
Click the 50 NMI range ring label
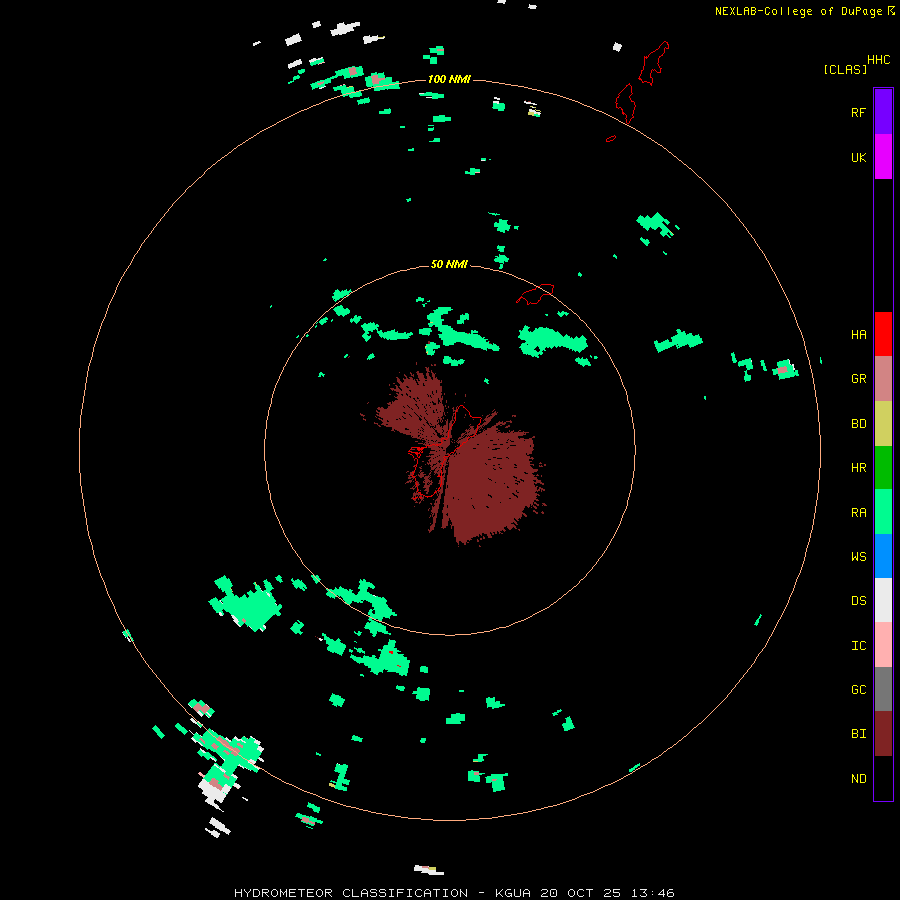coord(449,264)
